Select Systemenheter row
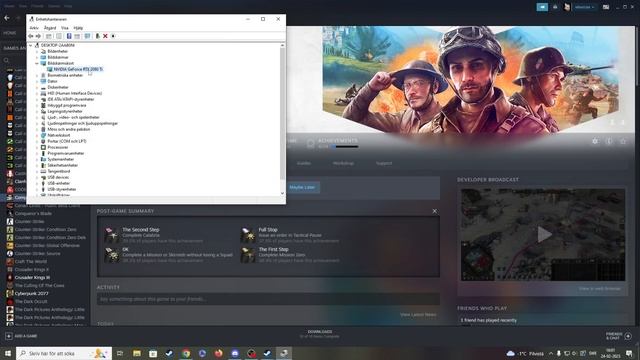The height and width of the screenshot is (360, 640). coord(60,159)
